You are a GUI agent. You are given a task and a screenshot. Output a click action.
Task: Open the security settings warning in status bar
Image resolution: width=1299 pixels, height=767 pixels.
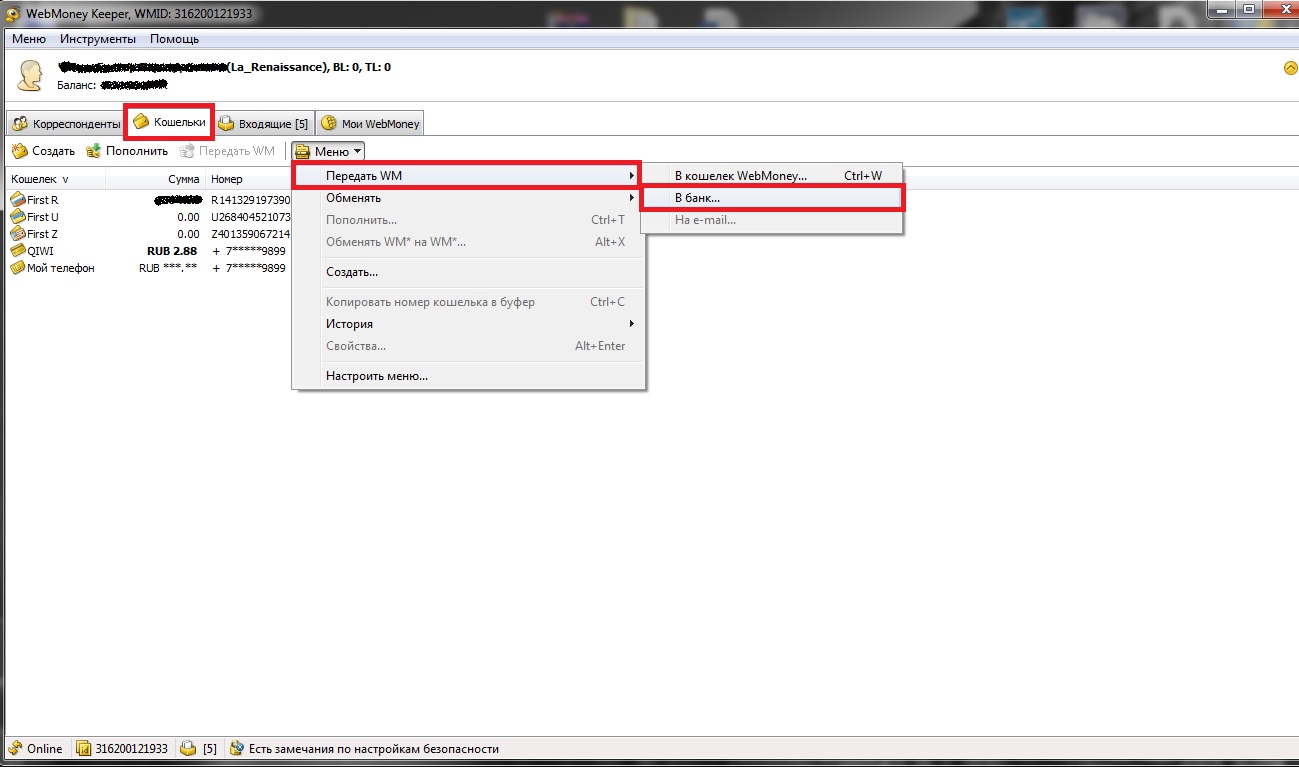click(x=364, y=748)
